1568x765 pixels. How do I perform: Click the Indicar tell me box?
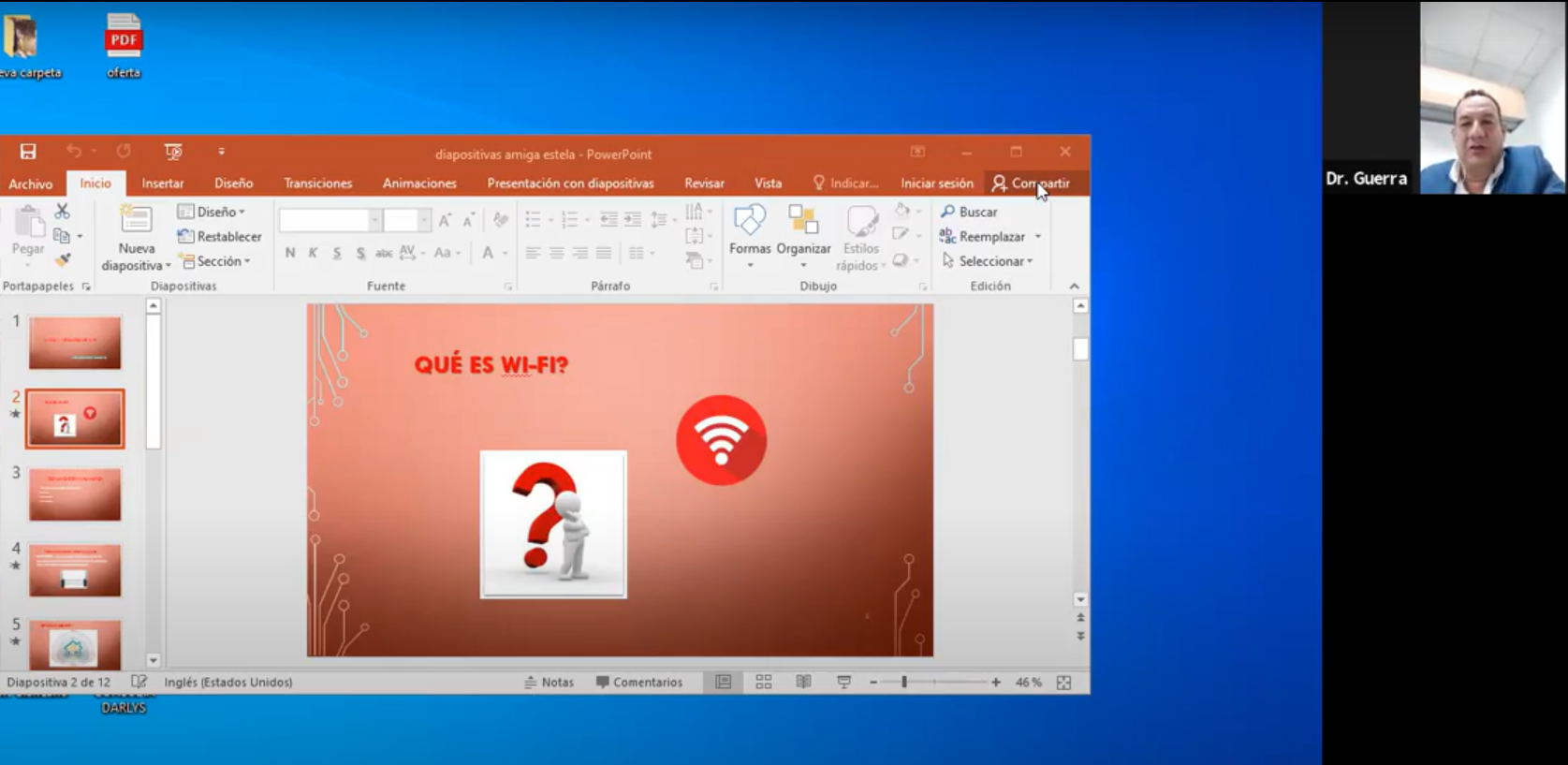(845, 184)
